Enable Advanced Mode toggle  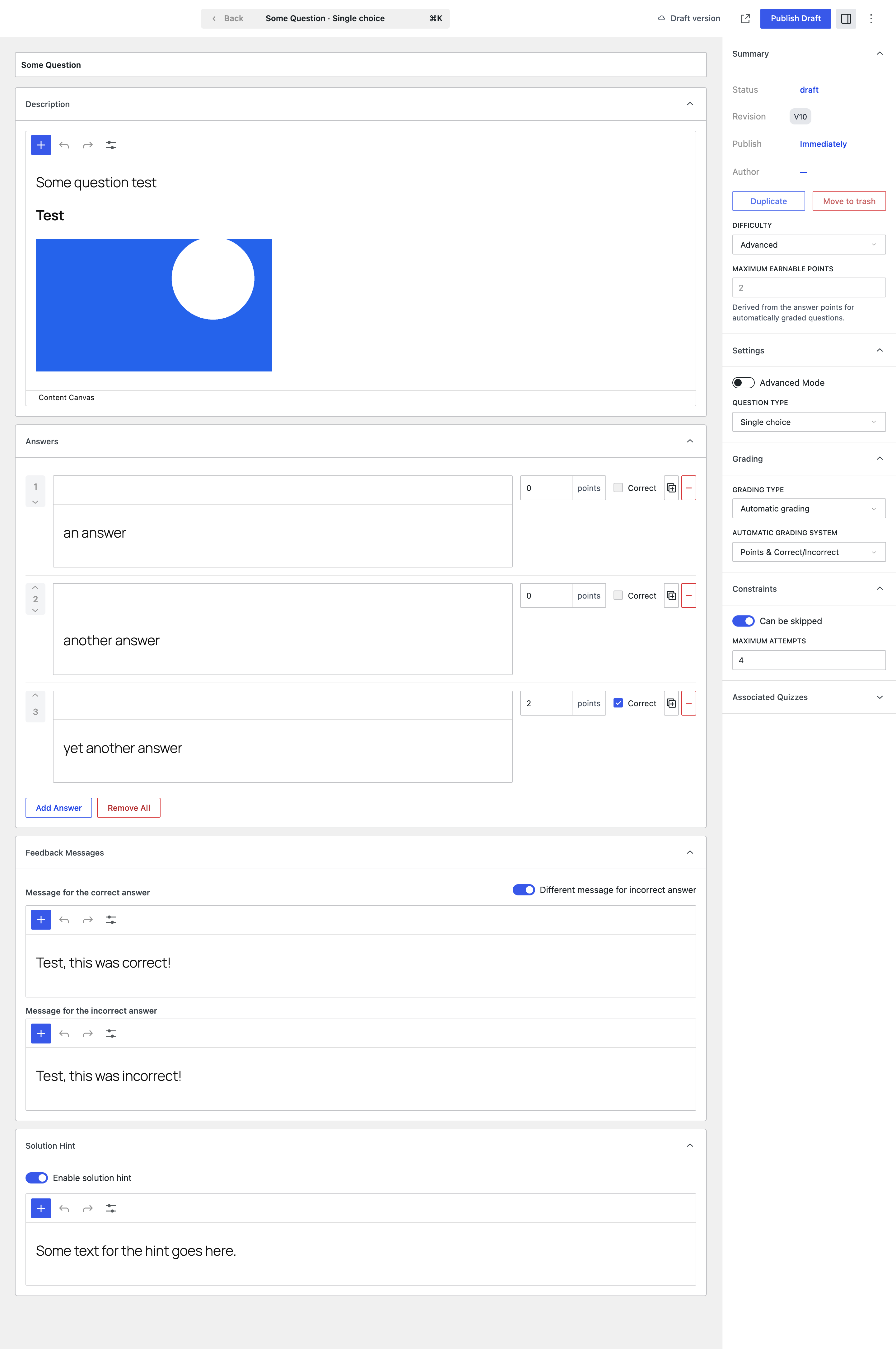point(744,383)
